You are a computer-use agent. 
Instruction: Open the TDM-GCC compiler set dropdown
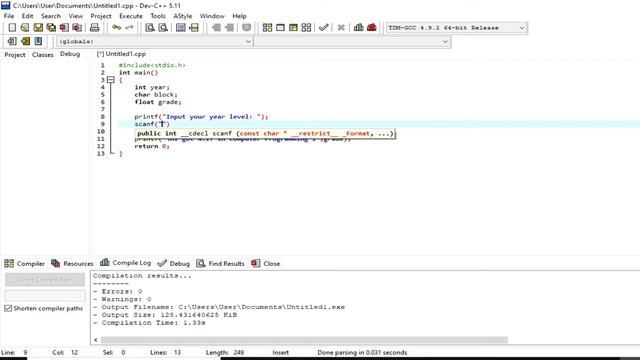point(456,28)
